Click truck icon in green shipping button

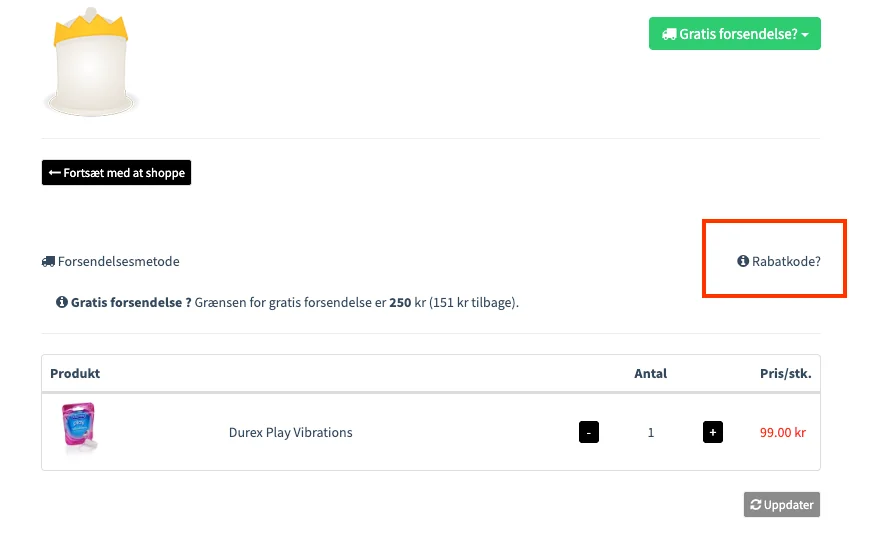[x=669, y=34]
